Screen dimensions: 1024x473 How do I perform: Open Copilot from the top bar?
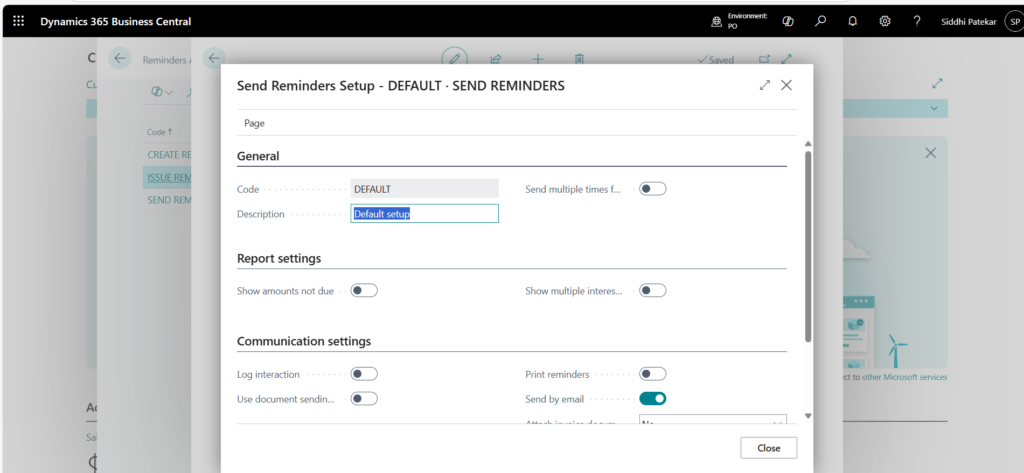[x=788, y=22]
